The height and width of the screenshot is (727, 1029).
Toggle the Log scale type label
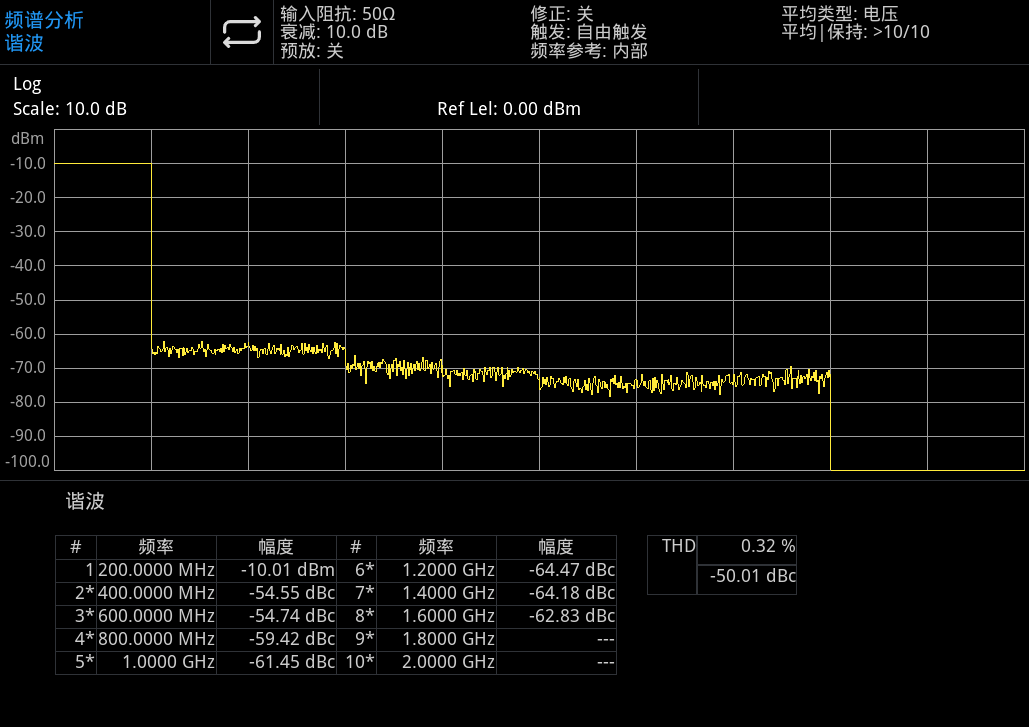click(x=27, y=85)
